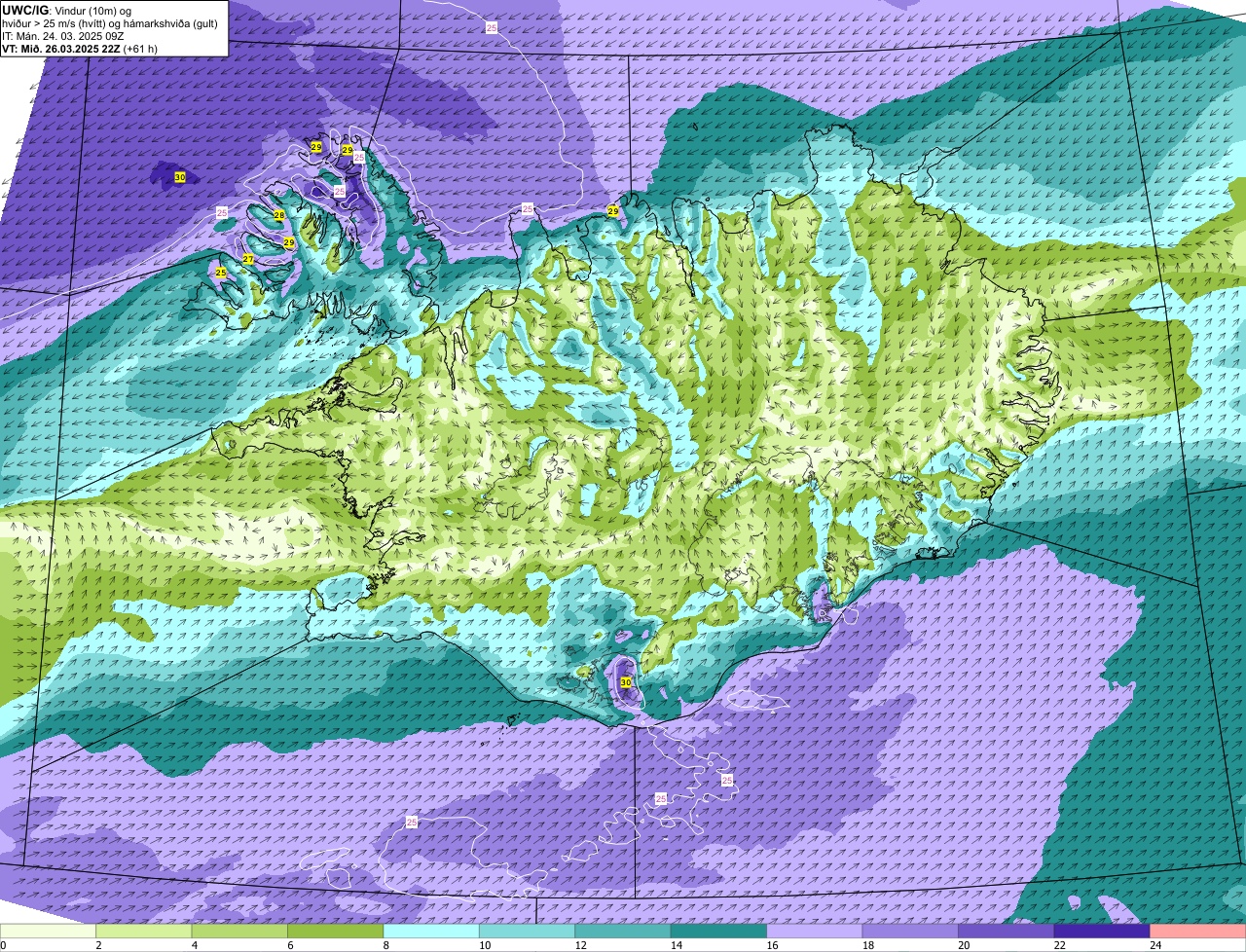
Task: Click the yellow 25 peak-gust marker
Action: point(221,273)
